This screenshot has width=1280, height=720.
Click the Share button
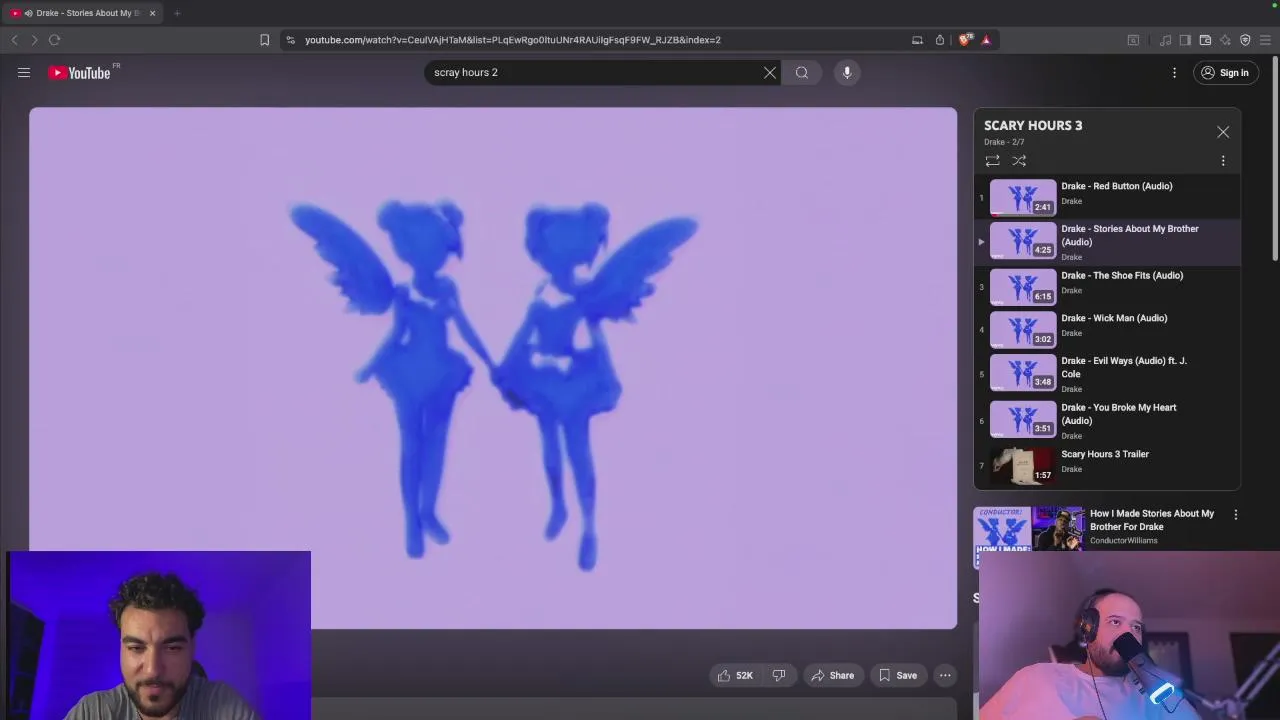tap(832, 675)
